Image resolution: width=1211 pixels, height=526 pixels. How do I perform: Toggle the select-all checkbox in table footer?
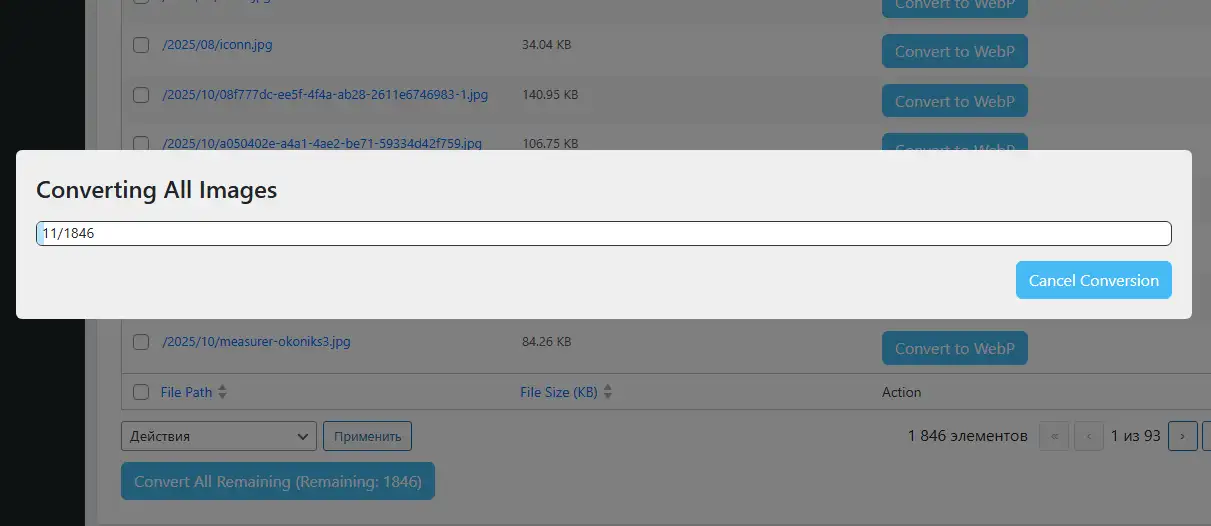(141, 392)
